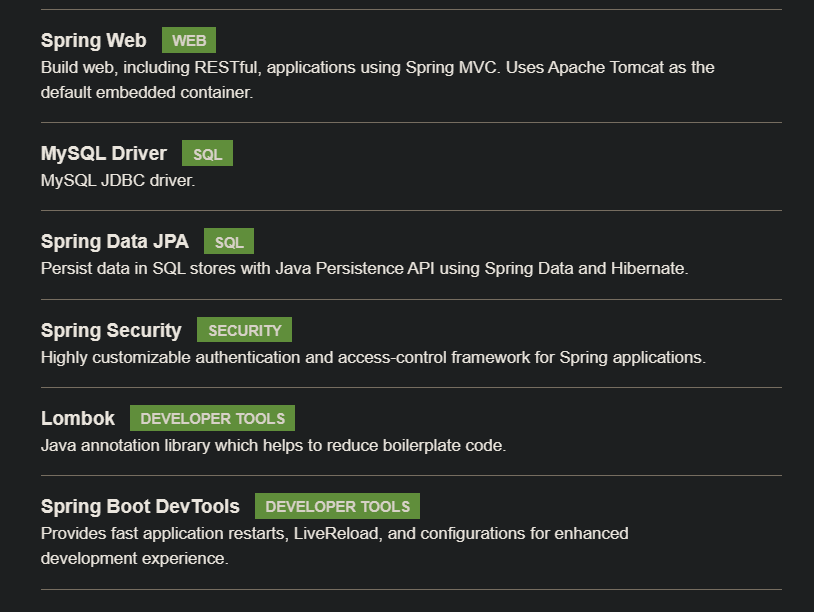The height and width of the screenshot is (612, 814).
Task: Select the Lombok dependency title
Action: [x=78, y=418]
